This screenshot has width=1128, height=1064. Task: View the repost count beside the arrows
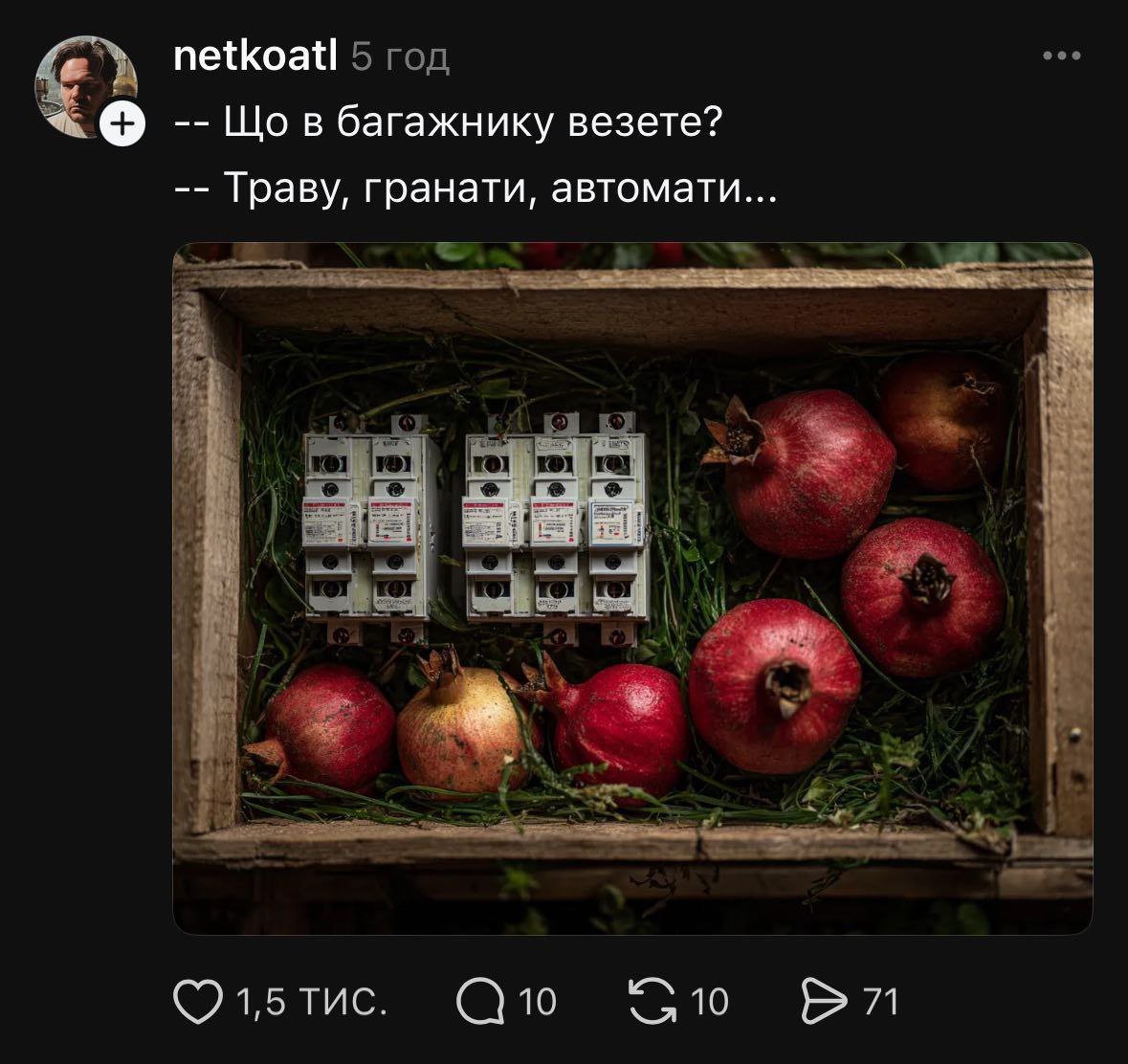[x=710, y=1002]
